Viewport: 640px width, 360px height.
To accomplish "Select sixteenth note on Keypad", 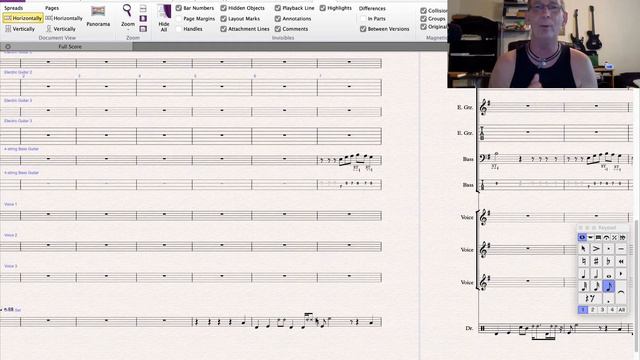I will pyautogui.click(x=596, y=287).
